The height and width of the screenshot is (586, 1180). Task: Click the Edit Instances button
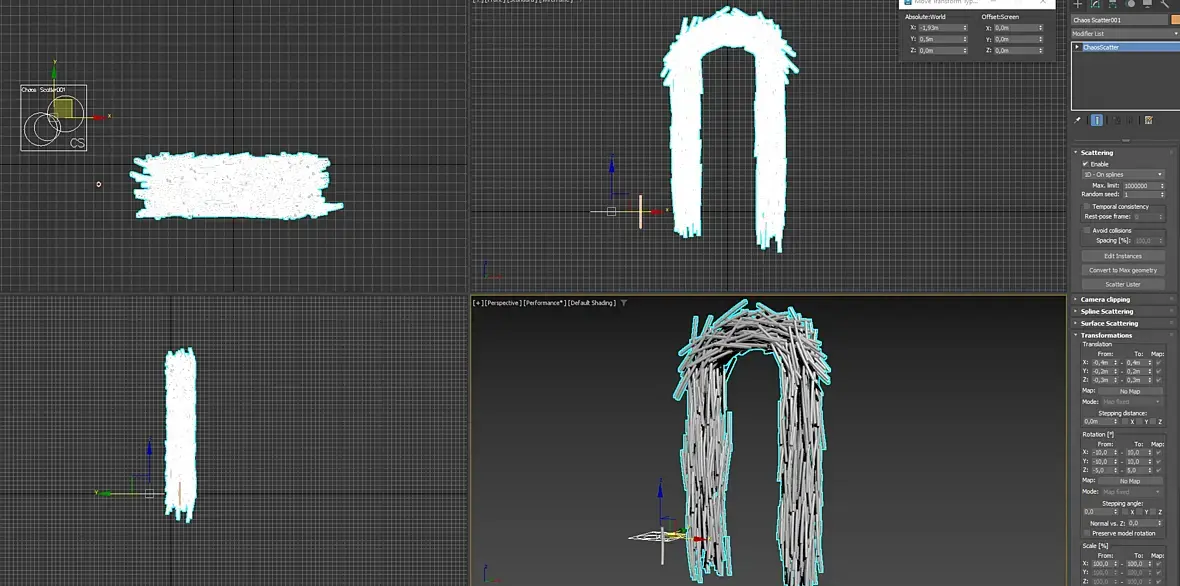coord(1123,257)
